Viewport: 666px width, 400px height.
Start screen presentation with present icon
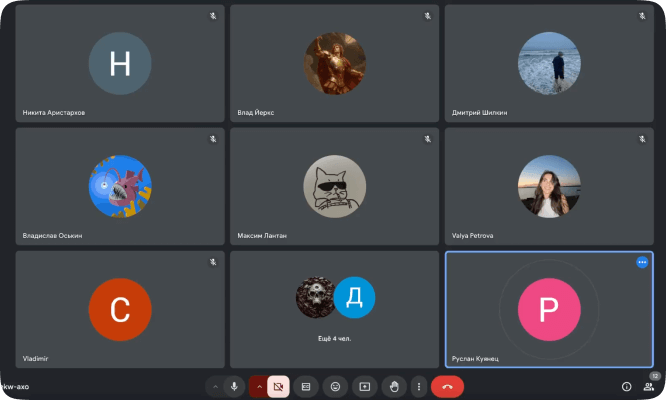[364, 386]
